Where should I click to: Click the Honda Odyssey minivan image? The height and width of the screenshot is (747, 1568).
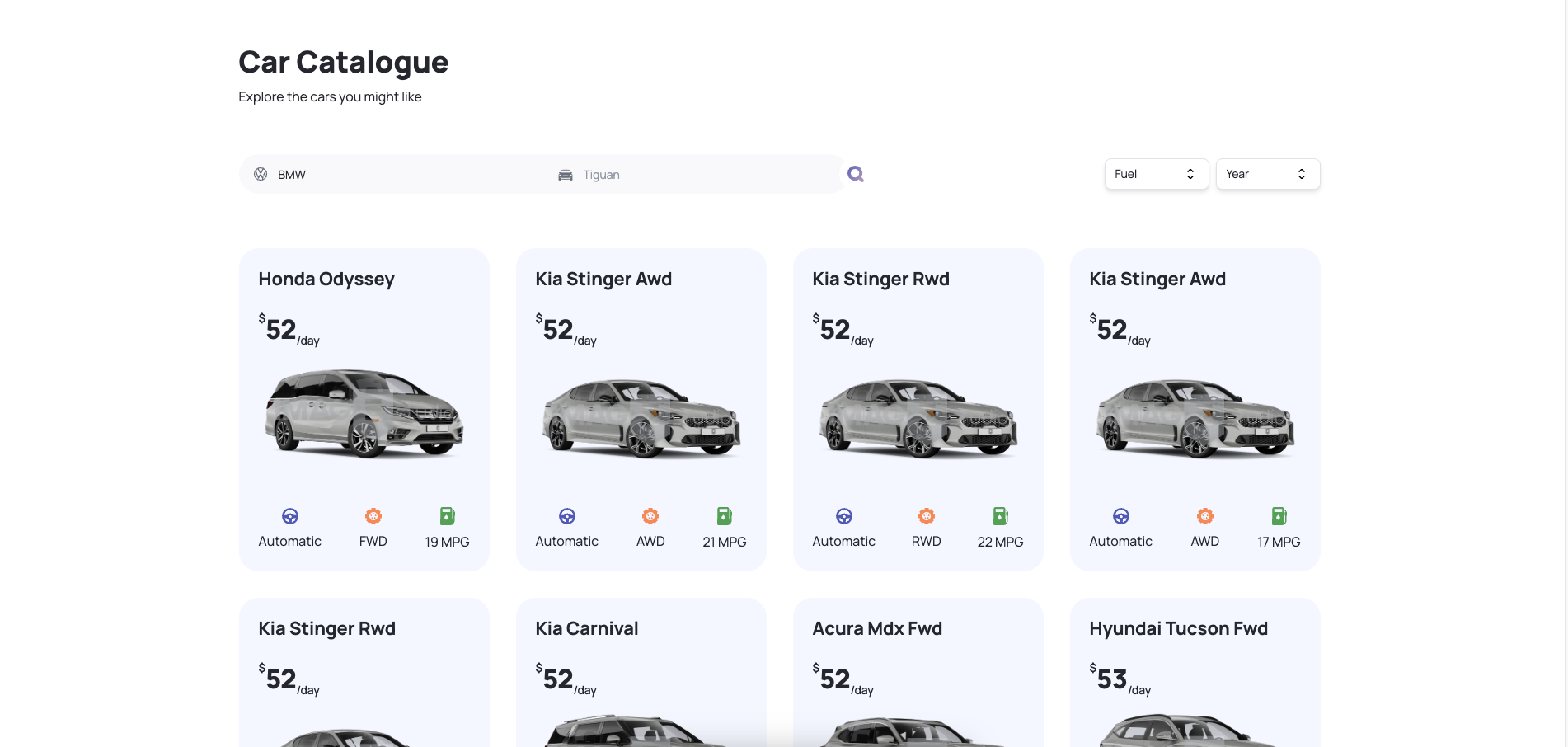[x=364, y=413]
